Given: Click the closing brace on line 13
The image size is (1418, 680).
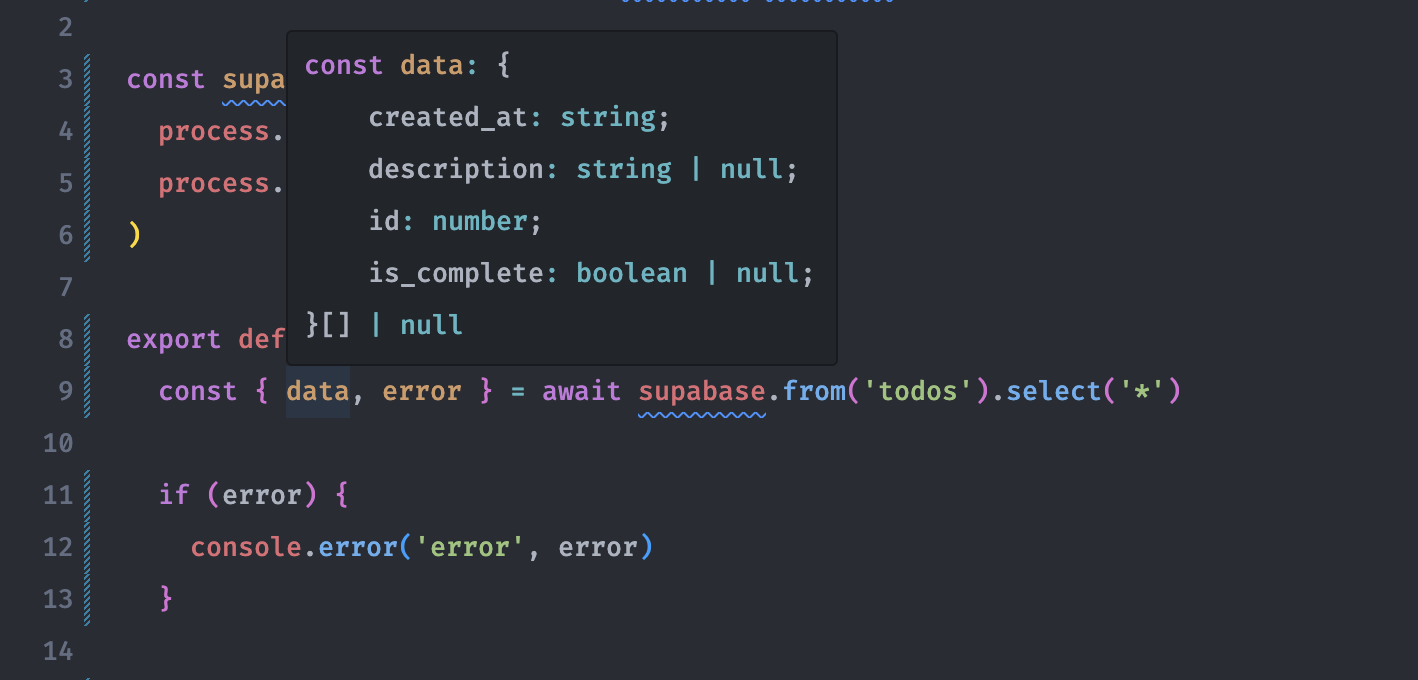Looking at the screenshot, I should click(x=166, y=599).
